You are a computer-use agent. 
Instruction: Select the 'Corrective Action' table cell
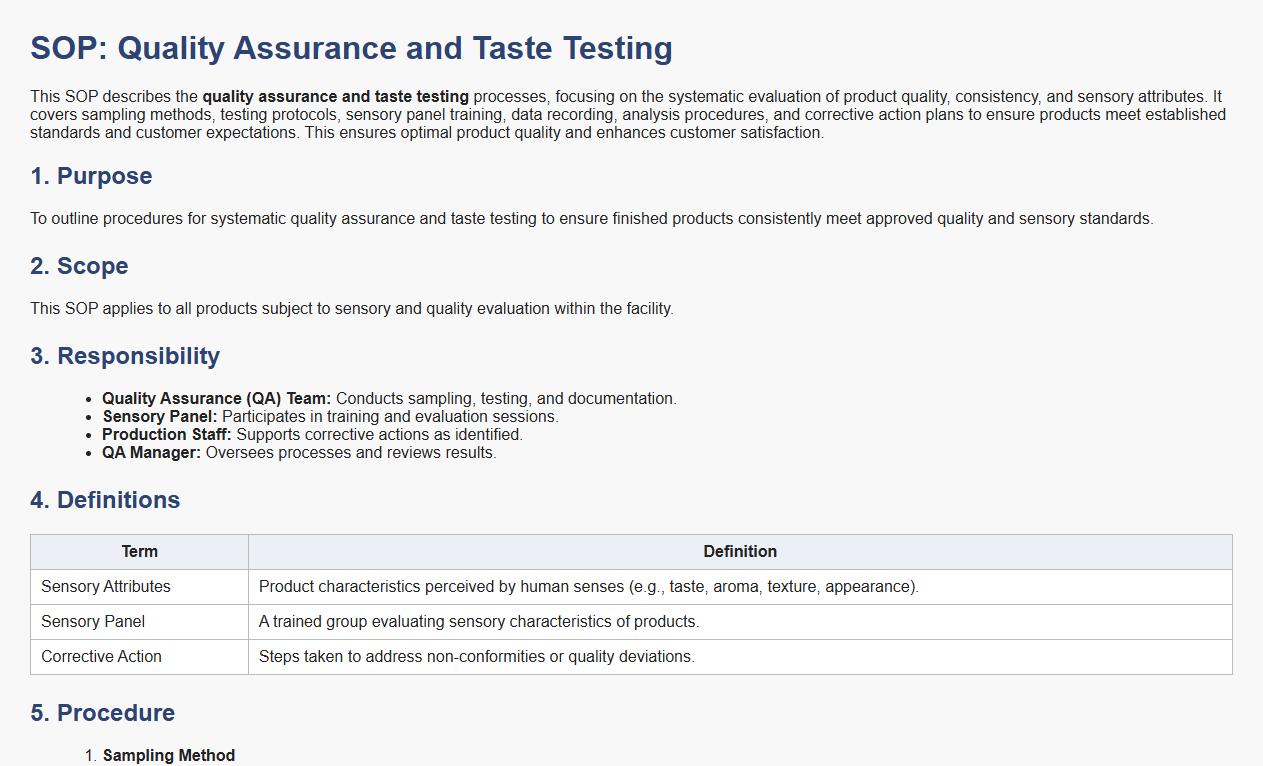click(101, 657)
